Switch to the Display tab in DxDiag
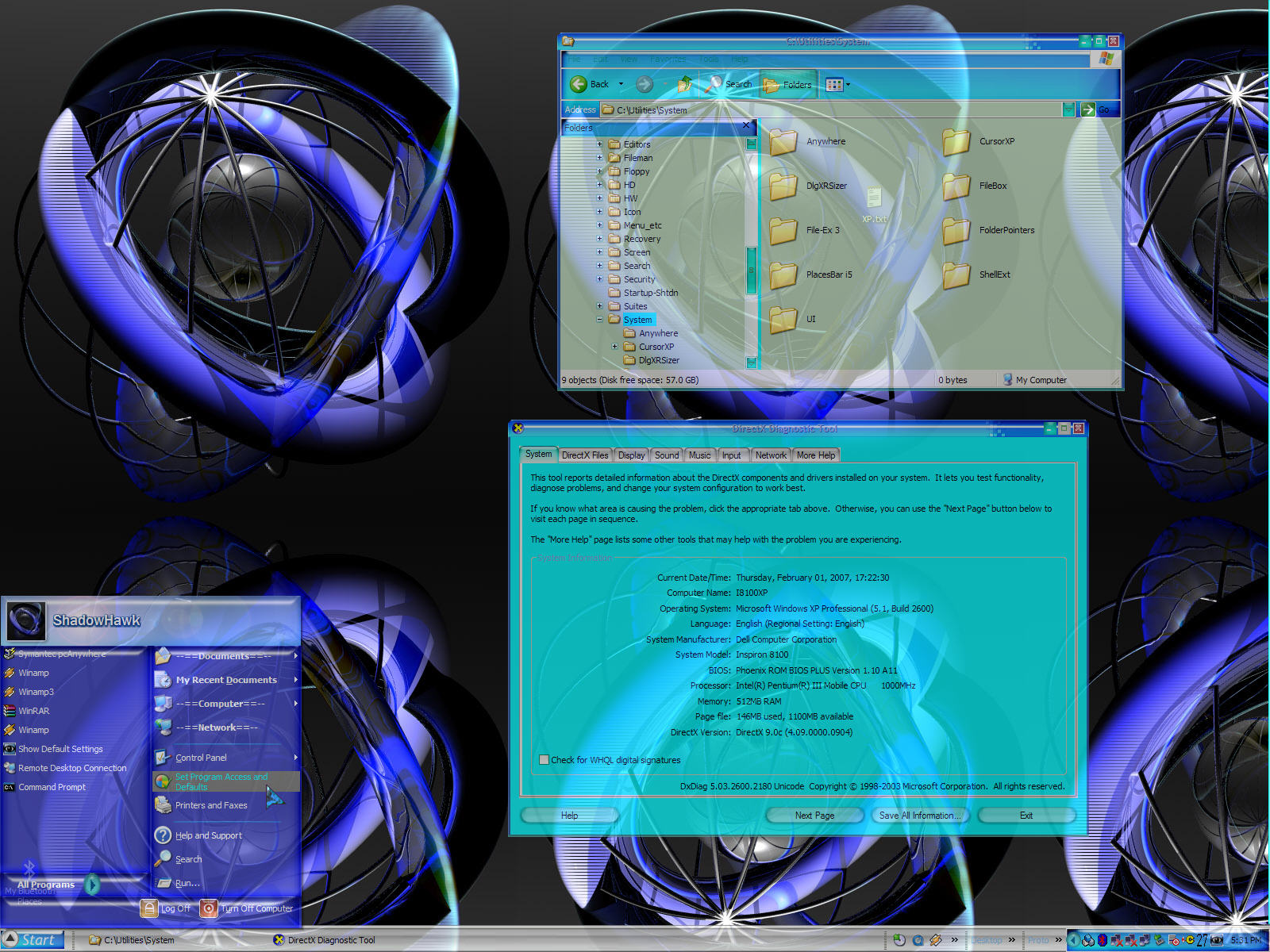 (631, 455)
